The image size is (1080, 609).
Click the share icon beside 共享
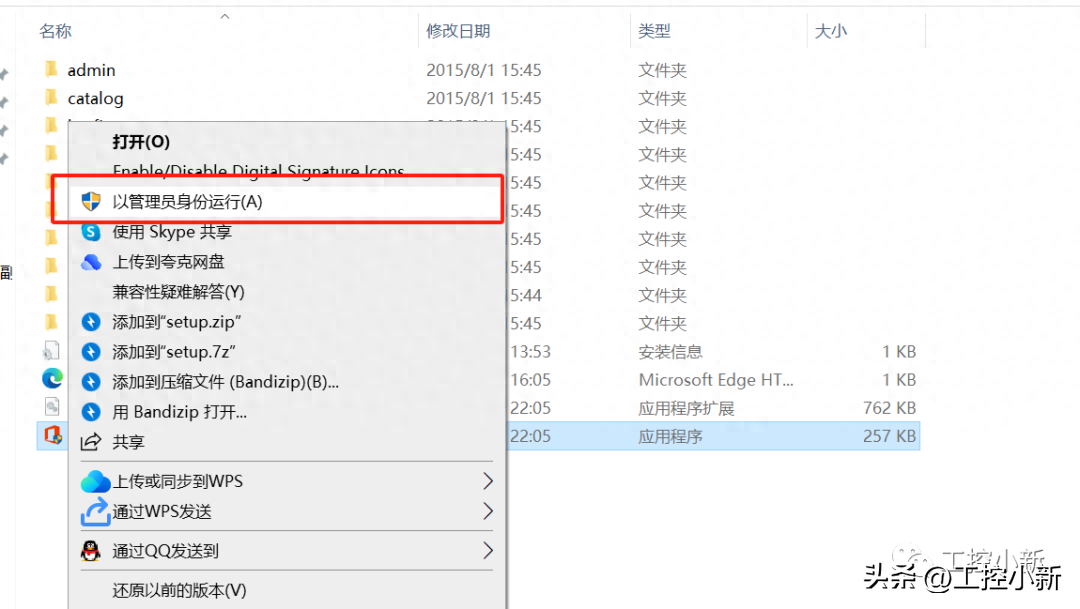coord(91,441)
